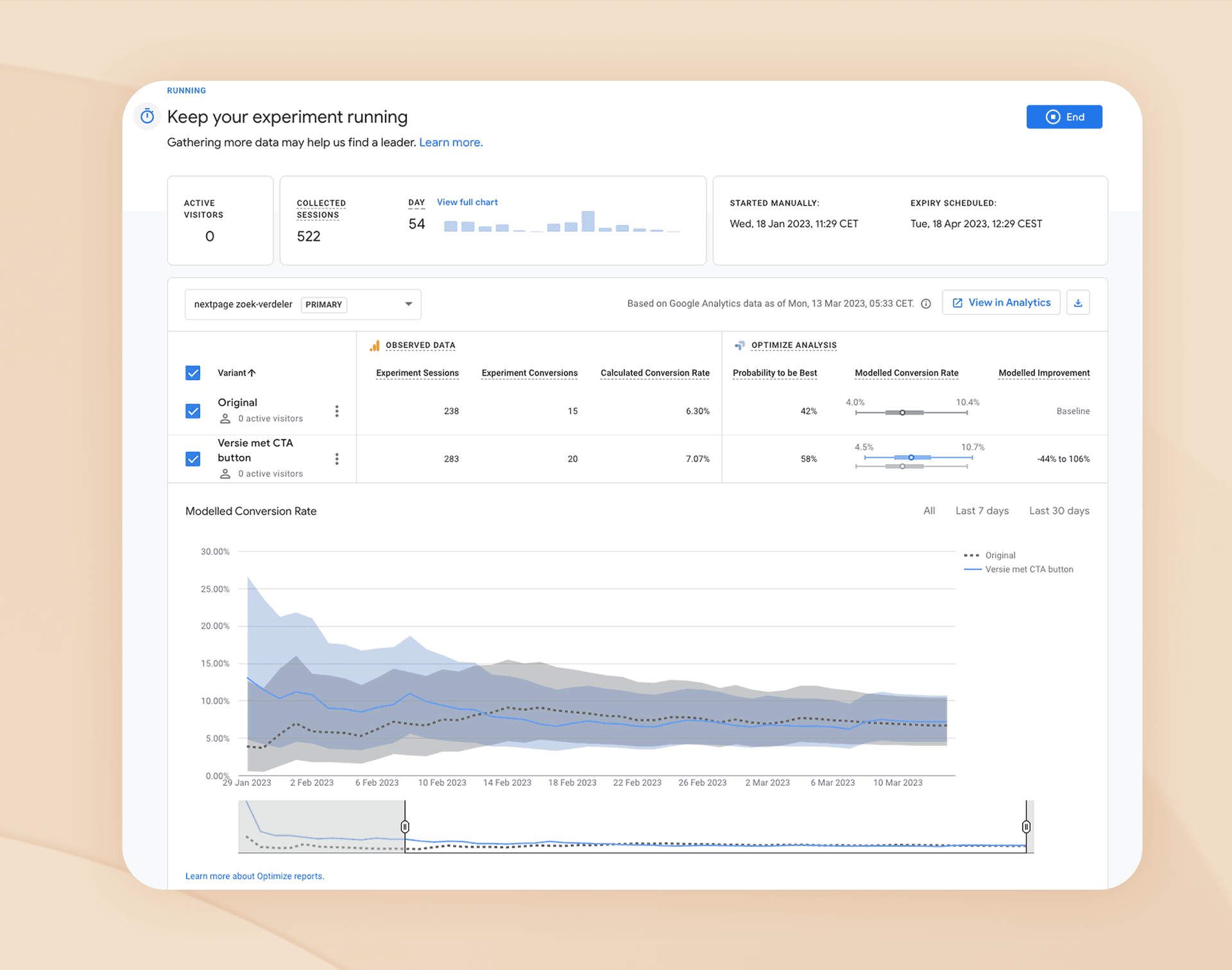
Task: Switch chart to Last 7 days
Action: (x=982, y=511)
